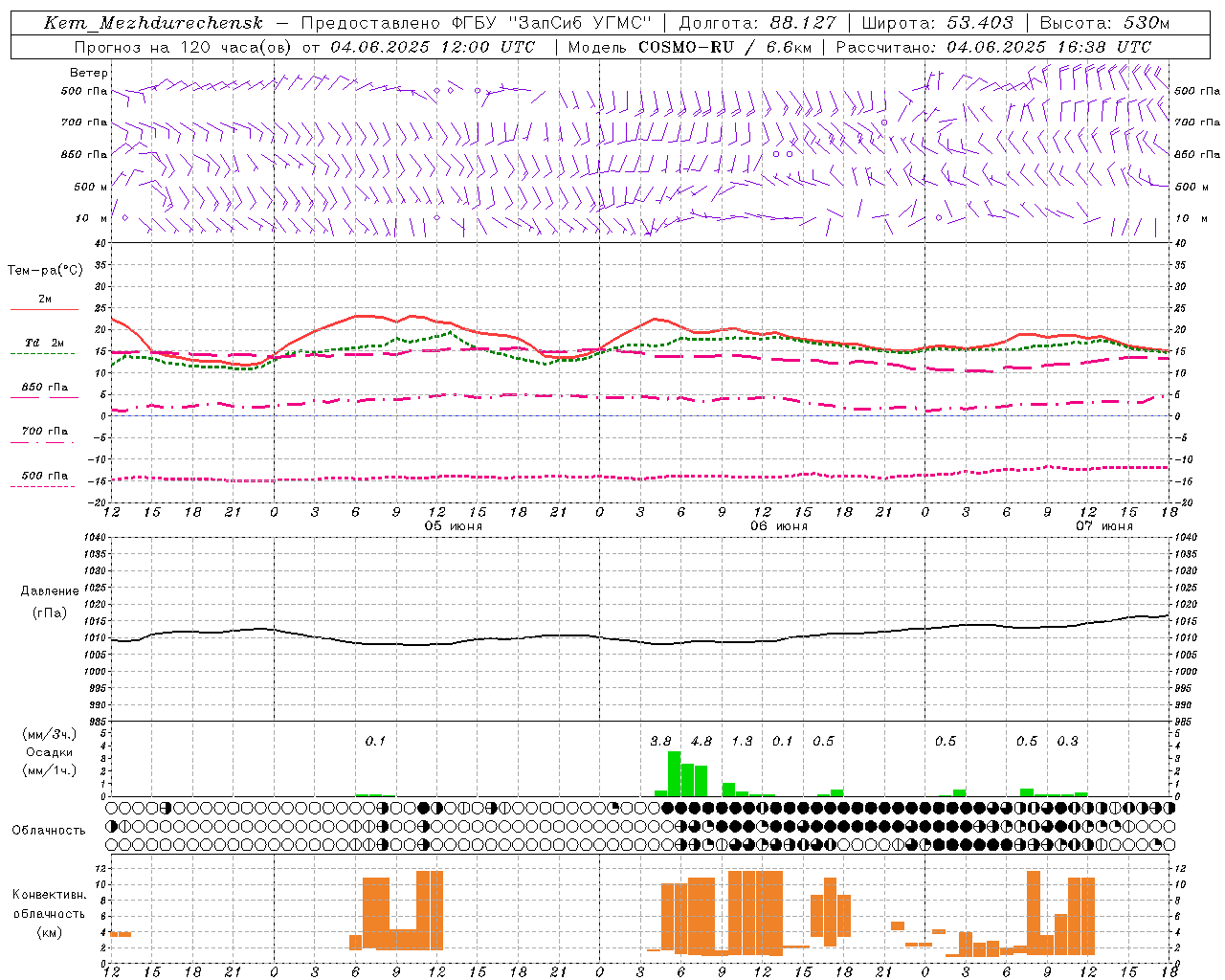
Task: Select the 'Td 2м' dew point legend entry
Action: (44, 343)
